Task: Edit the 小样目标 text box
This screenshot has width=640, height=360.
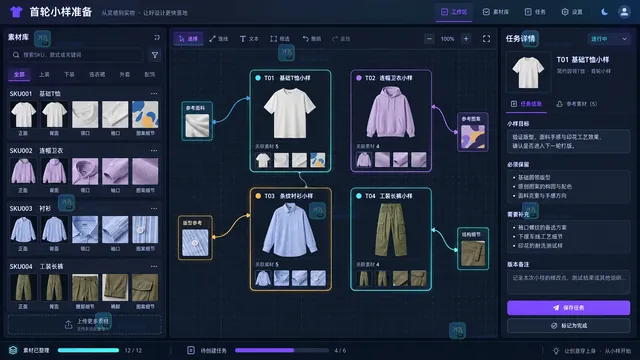Action: point(568,141)
